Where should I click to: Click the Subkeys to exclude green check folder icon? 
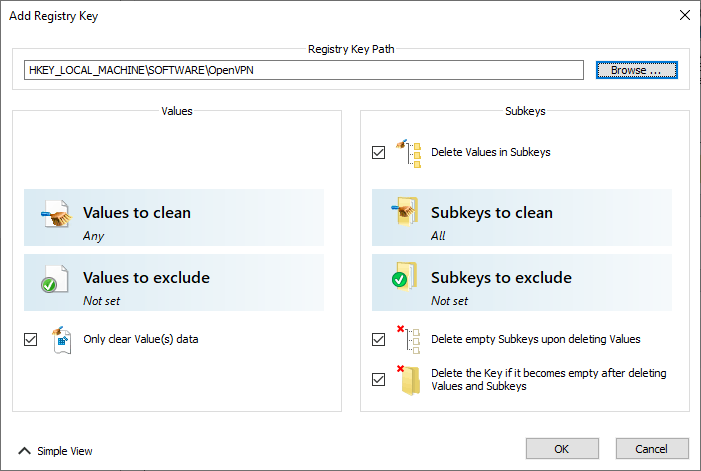(x=404, y=277)
